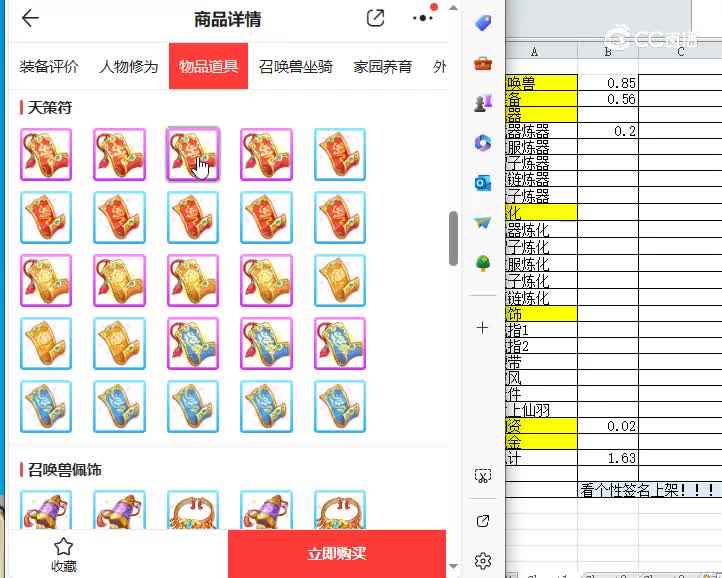Image resolution: width=722 pixels, height=578 pixels.
Task: Click the first necklace item under 召唤兽佩饰
Action: pos(193,510)
